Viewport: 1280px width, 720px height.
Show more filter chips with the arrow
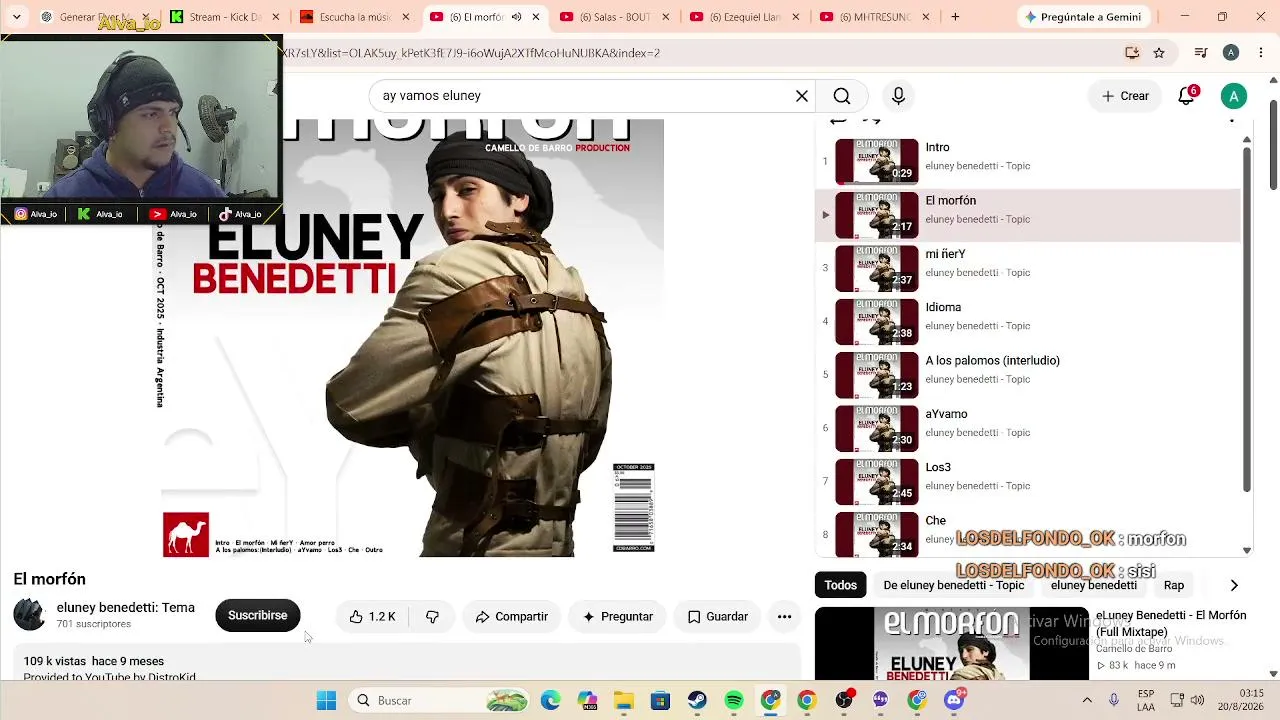(1233, 585)
